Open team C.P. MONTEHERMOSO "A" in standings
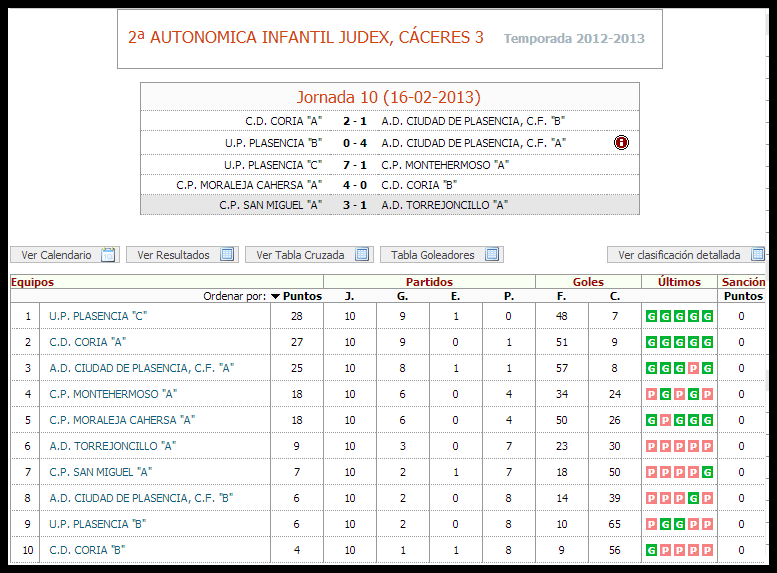This screenshot has height=573, width=777. [x=113, y=394]
